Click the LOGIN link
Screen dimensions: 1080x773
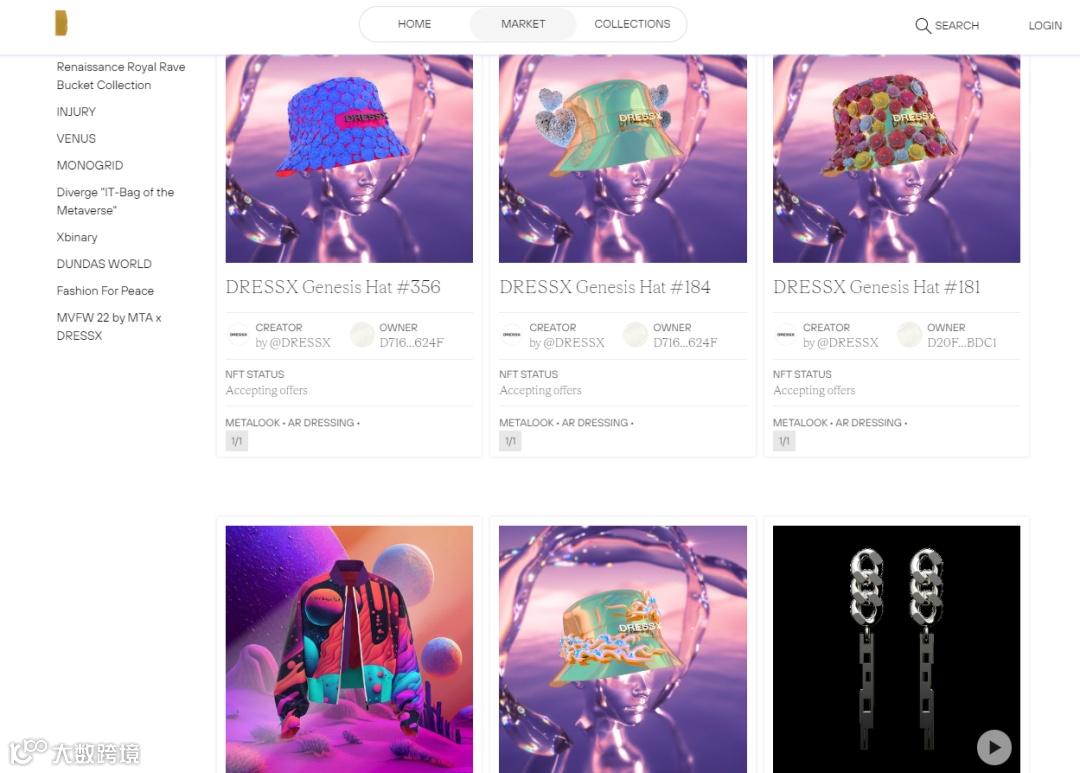pos(1045,25)
